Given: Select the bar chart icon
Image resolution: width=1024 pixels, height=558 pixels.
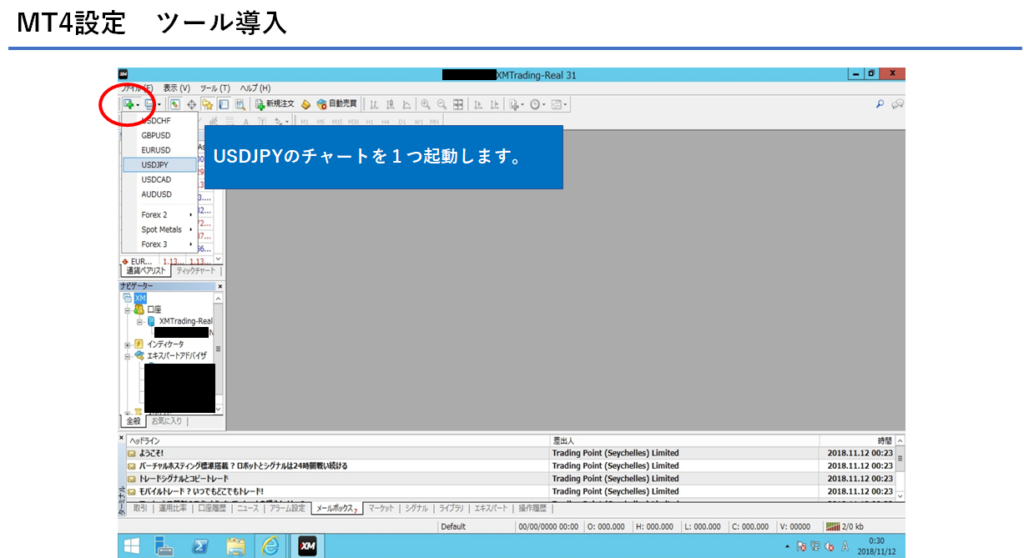Looking at the screenshot, I should coord(374,104).
